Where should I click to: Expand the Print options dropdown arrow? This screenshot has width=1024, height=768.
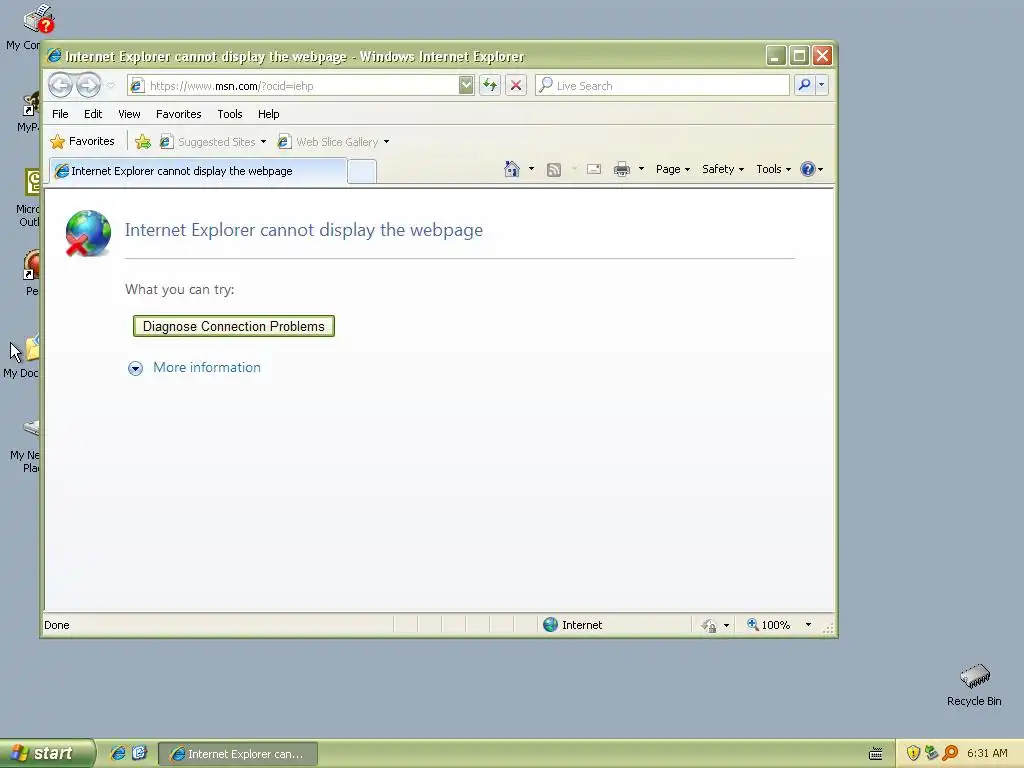pyautogui.click(x=641, y=169)
